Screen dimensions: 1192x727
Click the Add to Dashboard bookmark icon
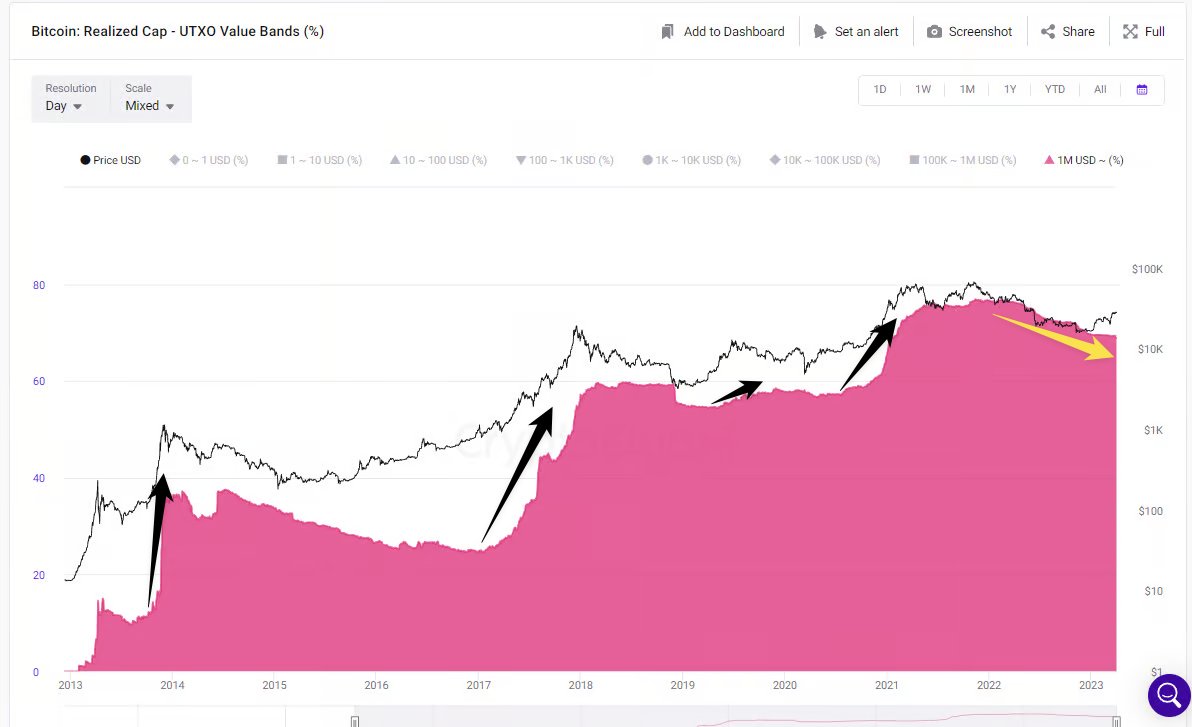click(668, 32)
